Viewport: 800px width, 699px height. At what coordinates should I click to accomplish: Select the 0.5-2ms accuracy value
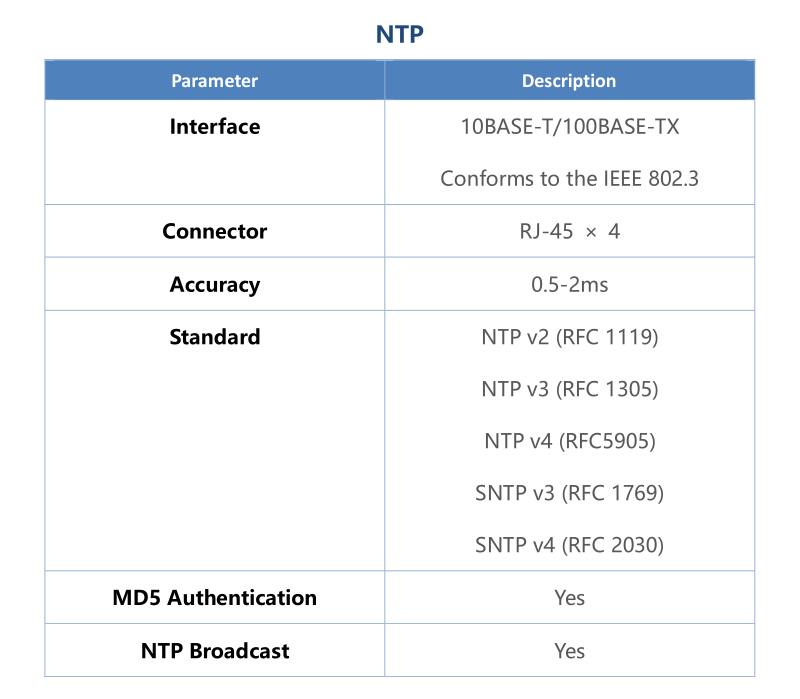point(569,285)
